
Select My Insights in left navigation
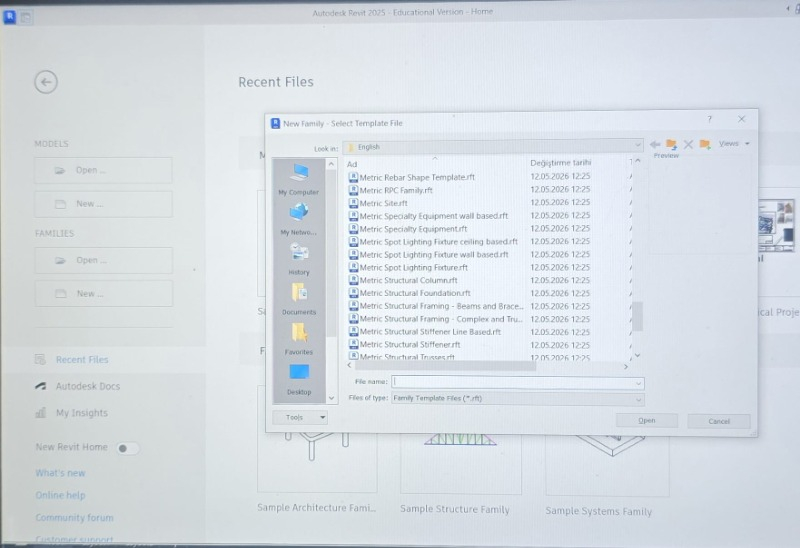[82, 413]
